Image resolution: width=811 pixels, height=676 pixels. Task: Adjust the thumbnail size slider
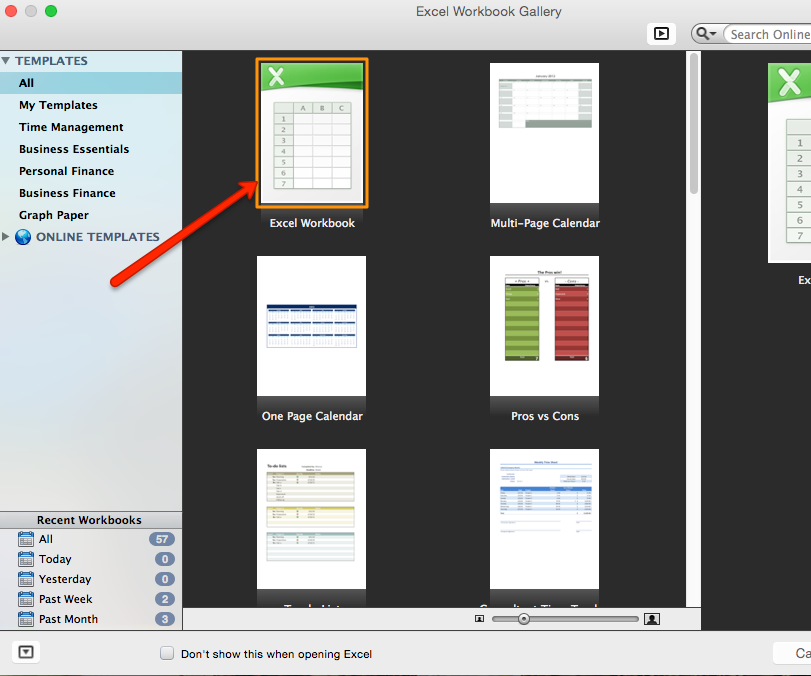(x=524, y=619)
